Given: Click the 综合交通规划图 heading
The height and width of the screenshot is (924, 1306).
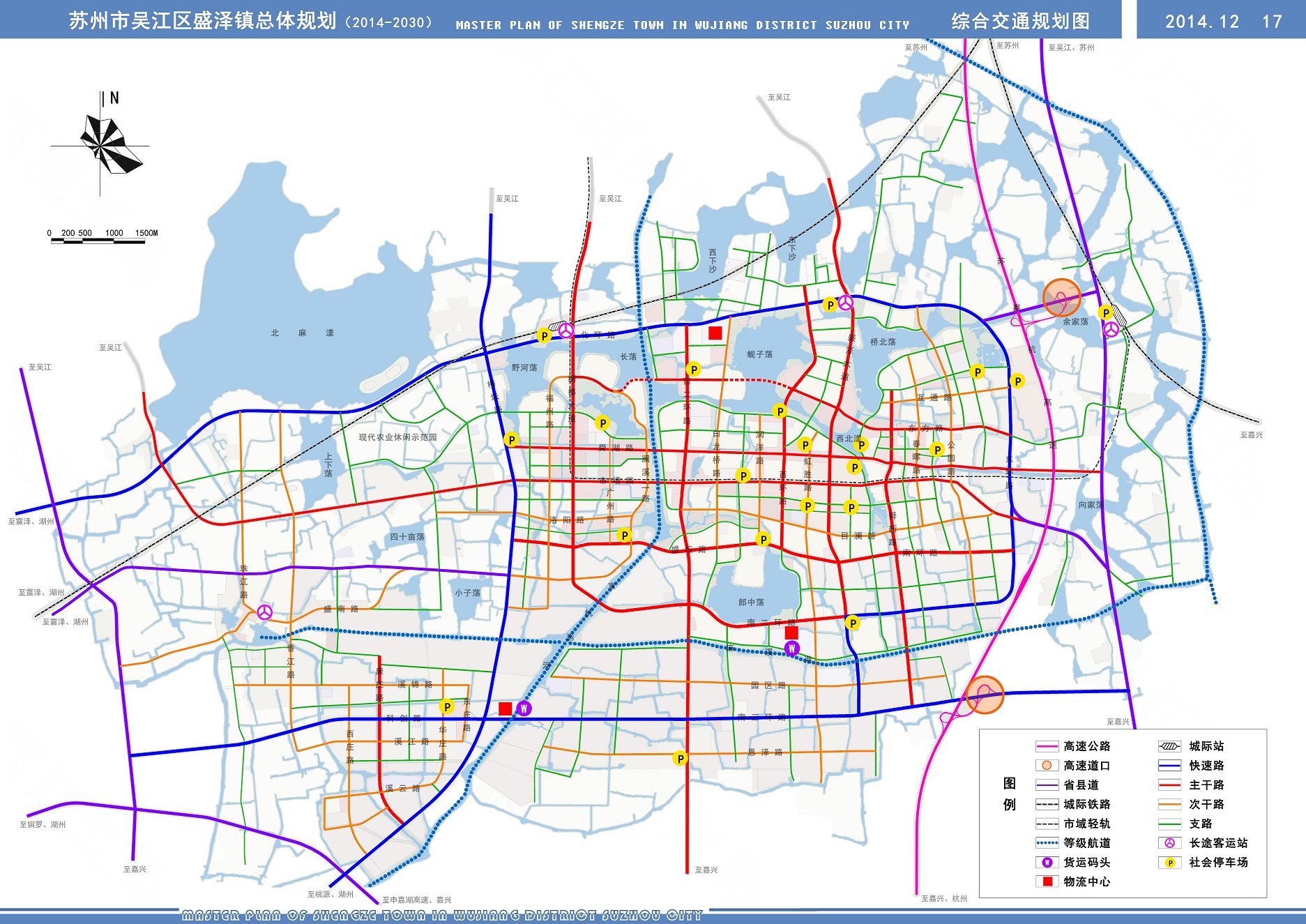Looking at the screenshot, I should [1020, 21].
